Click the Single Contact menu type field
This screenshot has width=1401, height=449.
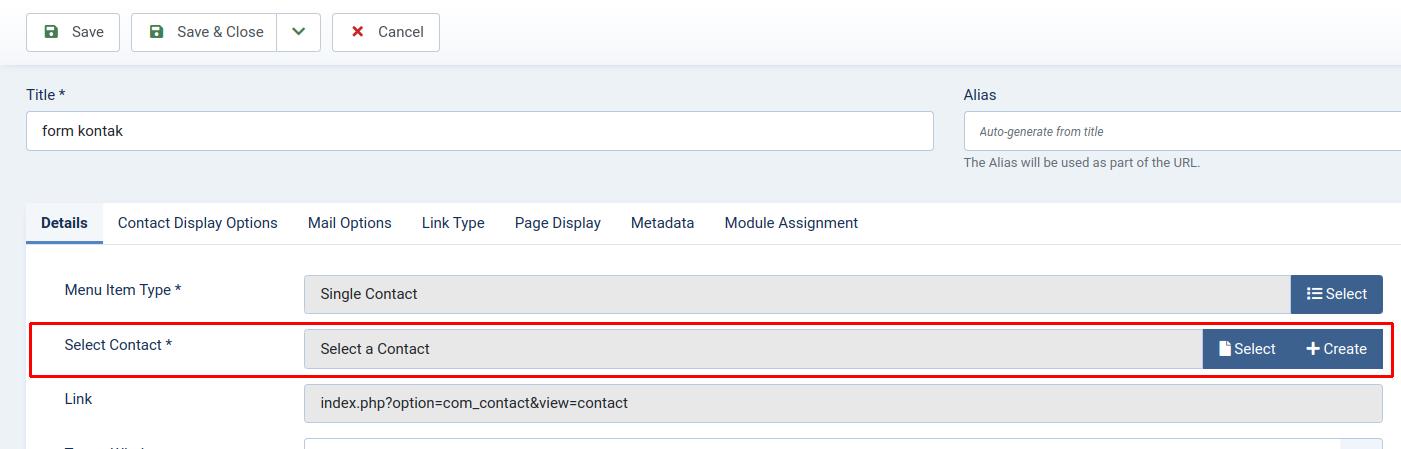click(x=796, y=294)
